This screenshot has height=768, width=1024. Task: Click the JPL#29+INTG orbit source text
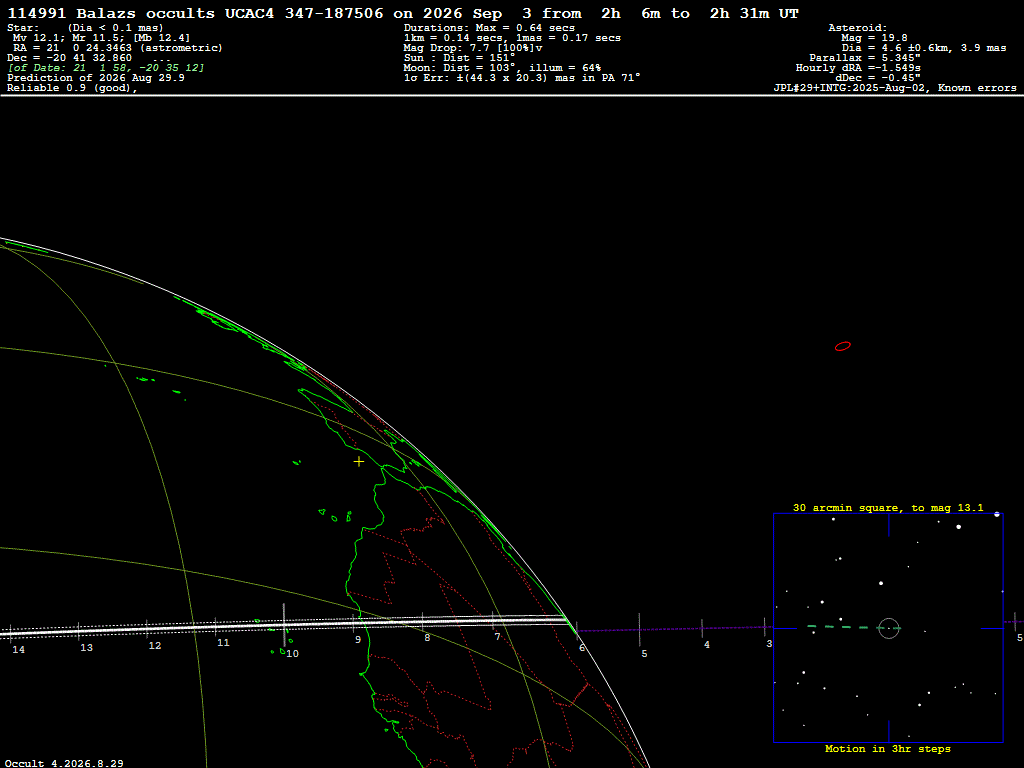point(895,88)
